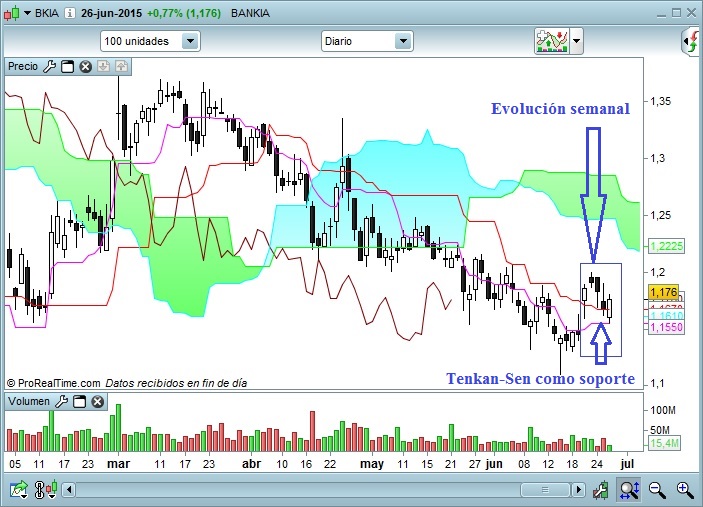
Task: Minimize the chart window
Action: [x=661, y=14]
